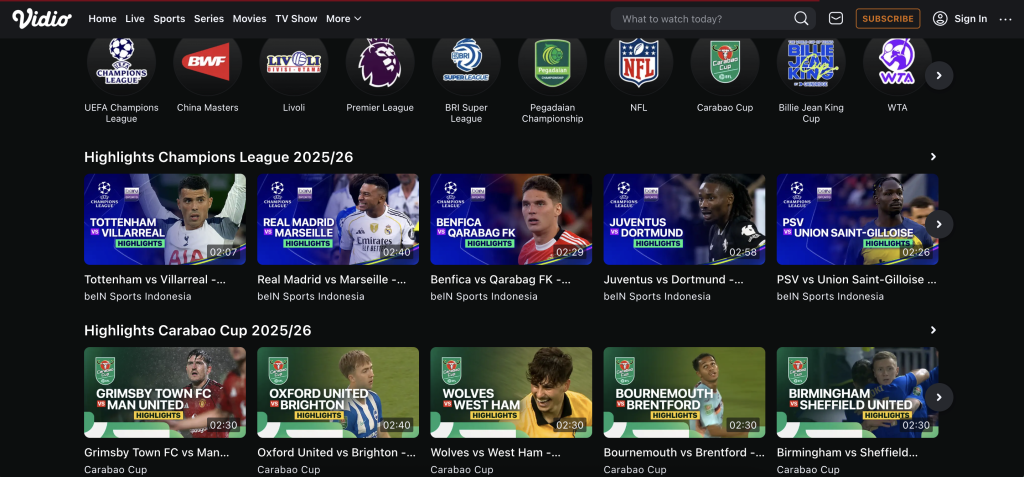Click the China Masters label text
1024x477 pixels.
(x=208, y=108)
